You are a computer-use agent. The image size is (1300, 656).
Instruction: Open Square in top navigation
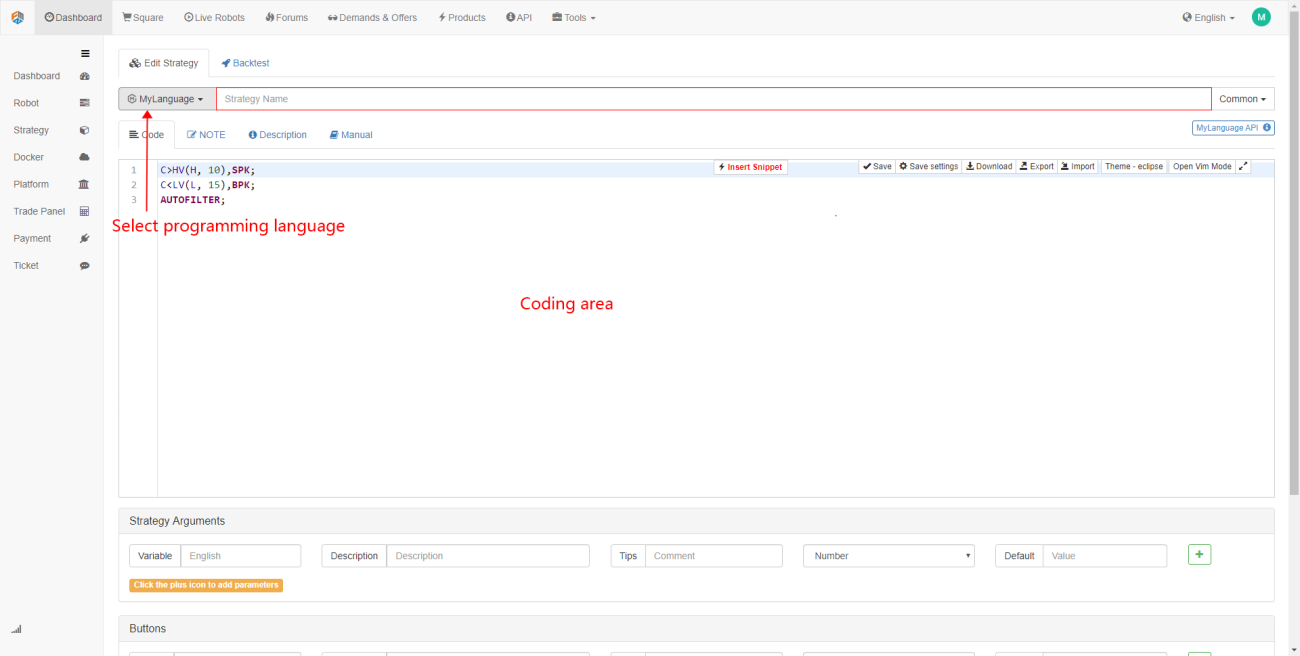pyautogui.click(x=143, y=17)
